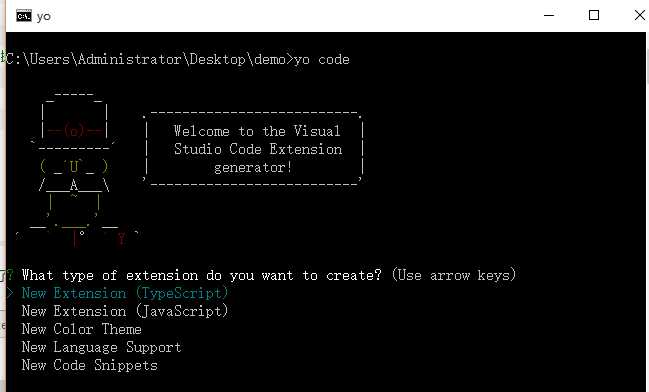
Task: Minimize the yo console window
Action: coord(549,16)
